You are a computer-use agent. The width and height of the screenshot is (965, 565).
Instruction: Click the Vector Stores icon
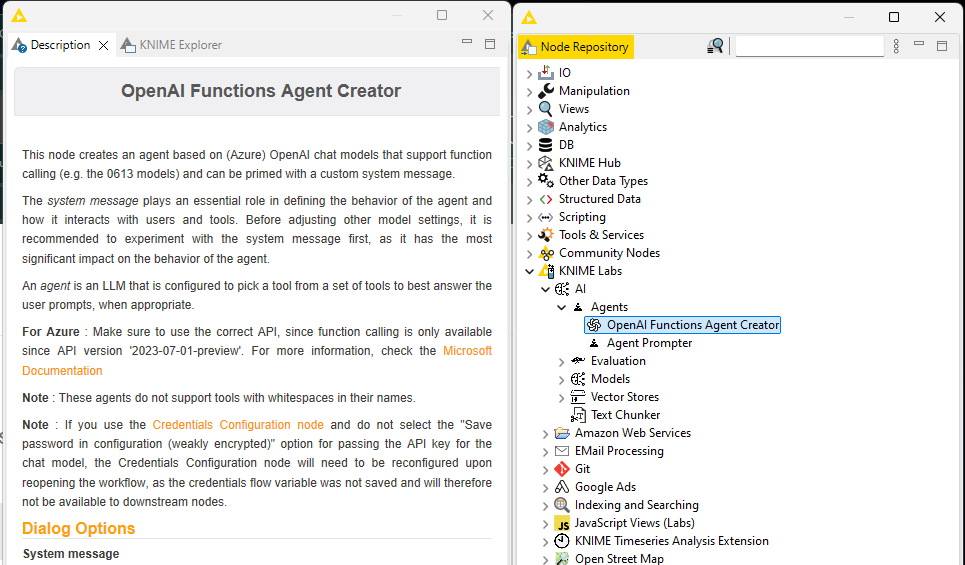coord(578,397)
